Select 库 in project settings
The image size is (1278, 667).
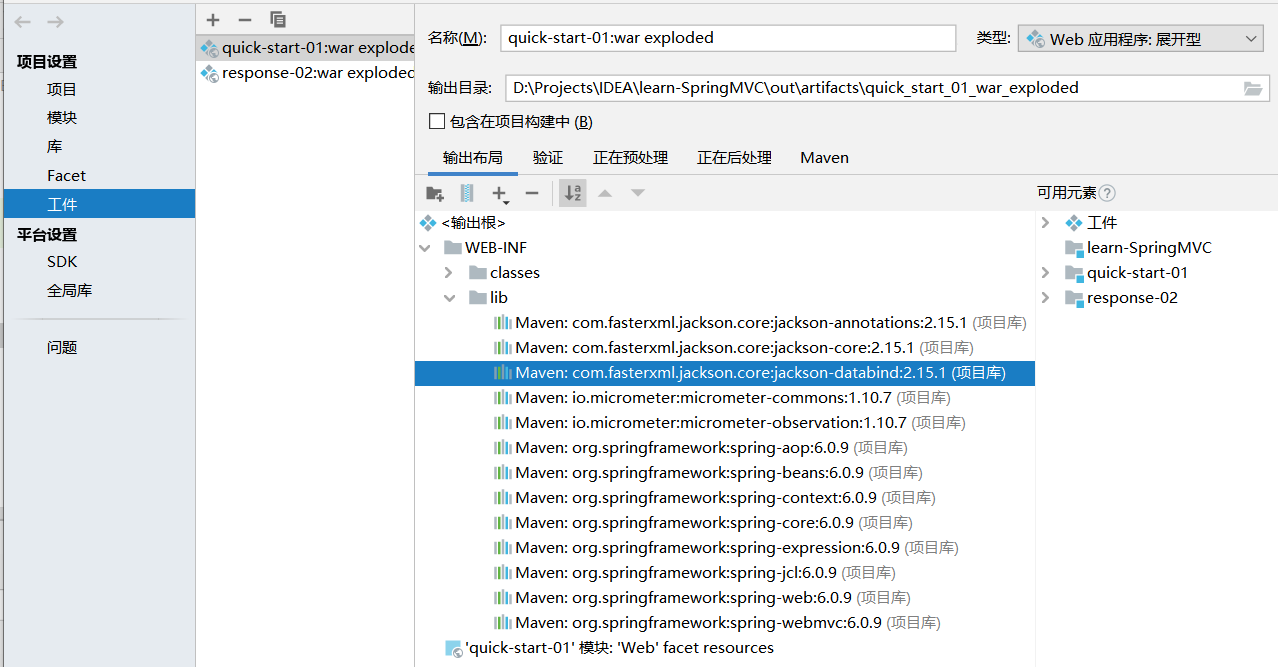click(54, 147)
